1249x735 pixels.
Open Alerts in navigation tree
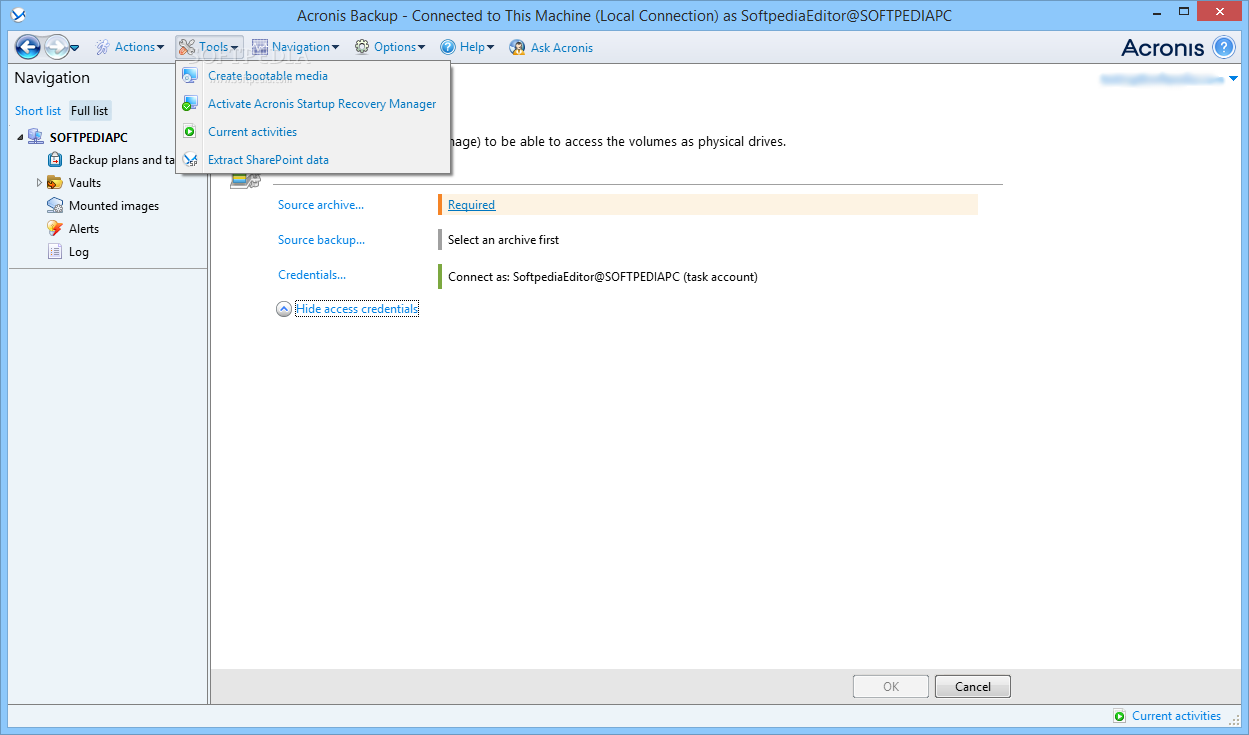[84, 229]
